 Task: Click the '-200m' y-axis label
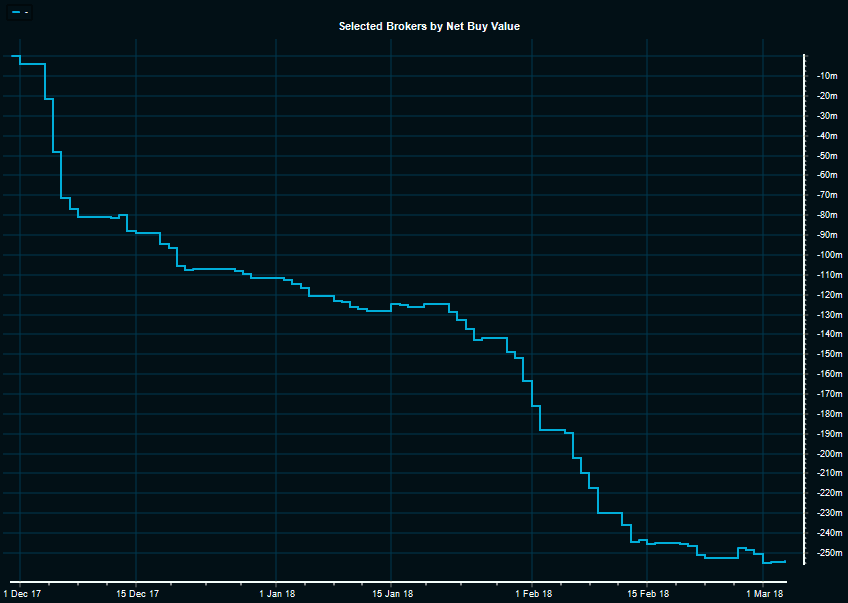tap(828, 453)
